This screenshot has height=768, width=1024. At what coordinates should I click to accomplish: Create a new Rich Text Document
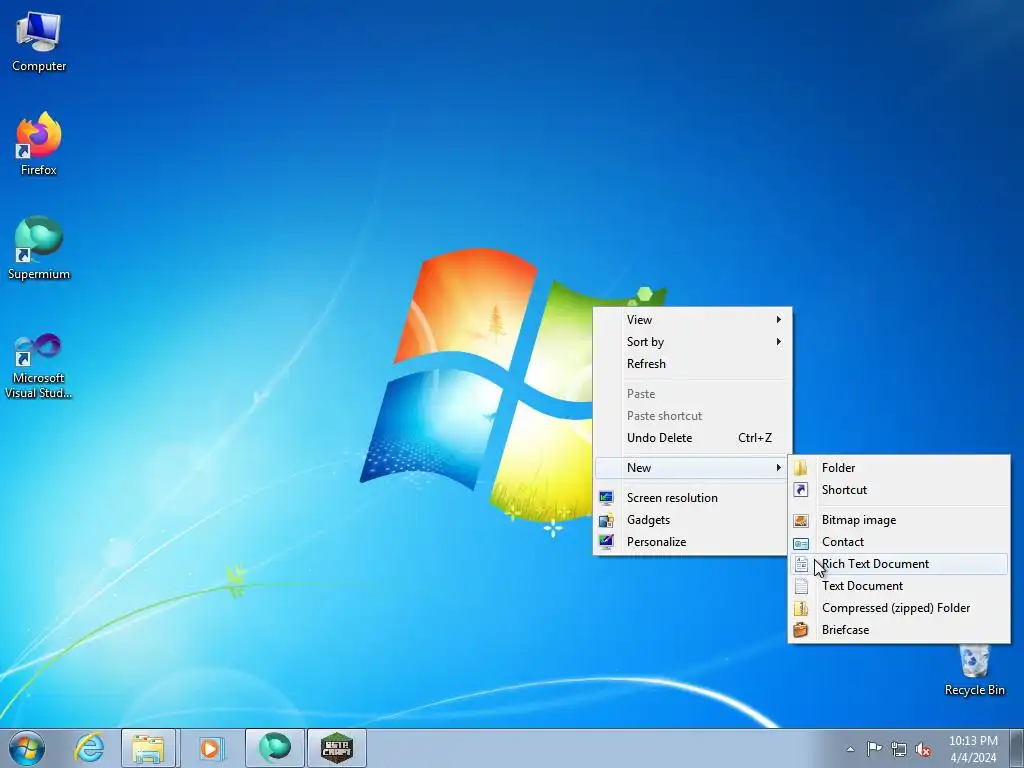(x=899, y=564)
